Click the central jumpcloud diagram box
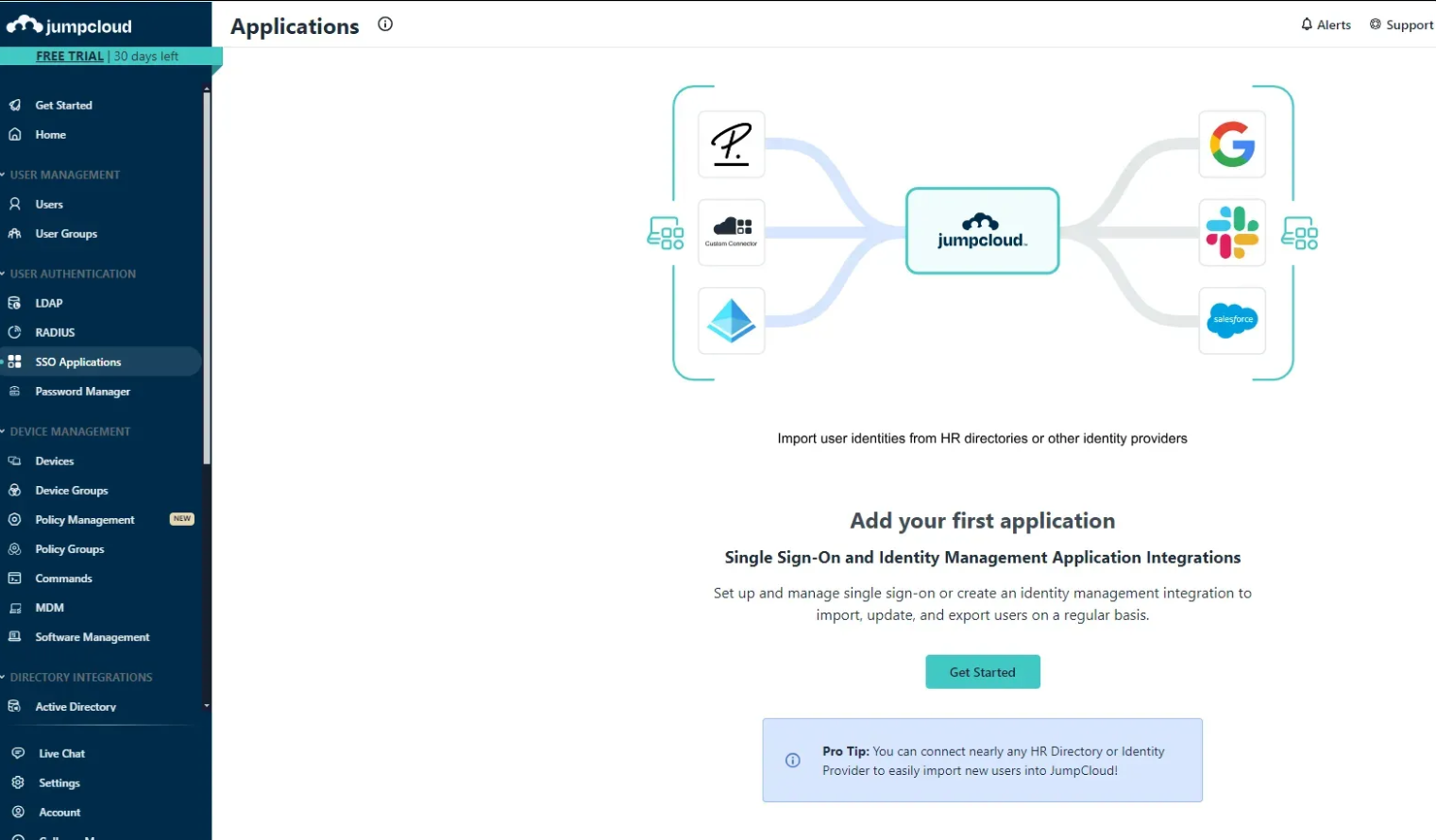The width and height of the screenshot is (1436, 840). point(983,231)
